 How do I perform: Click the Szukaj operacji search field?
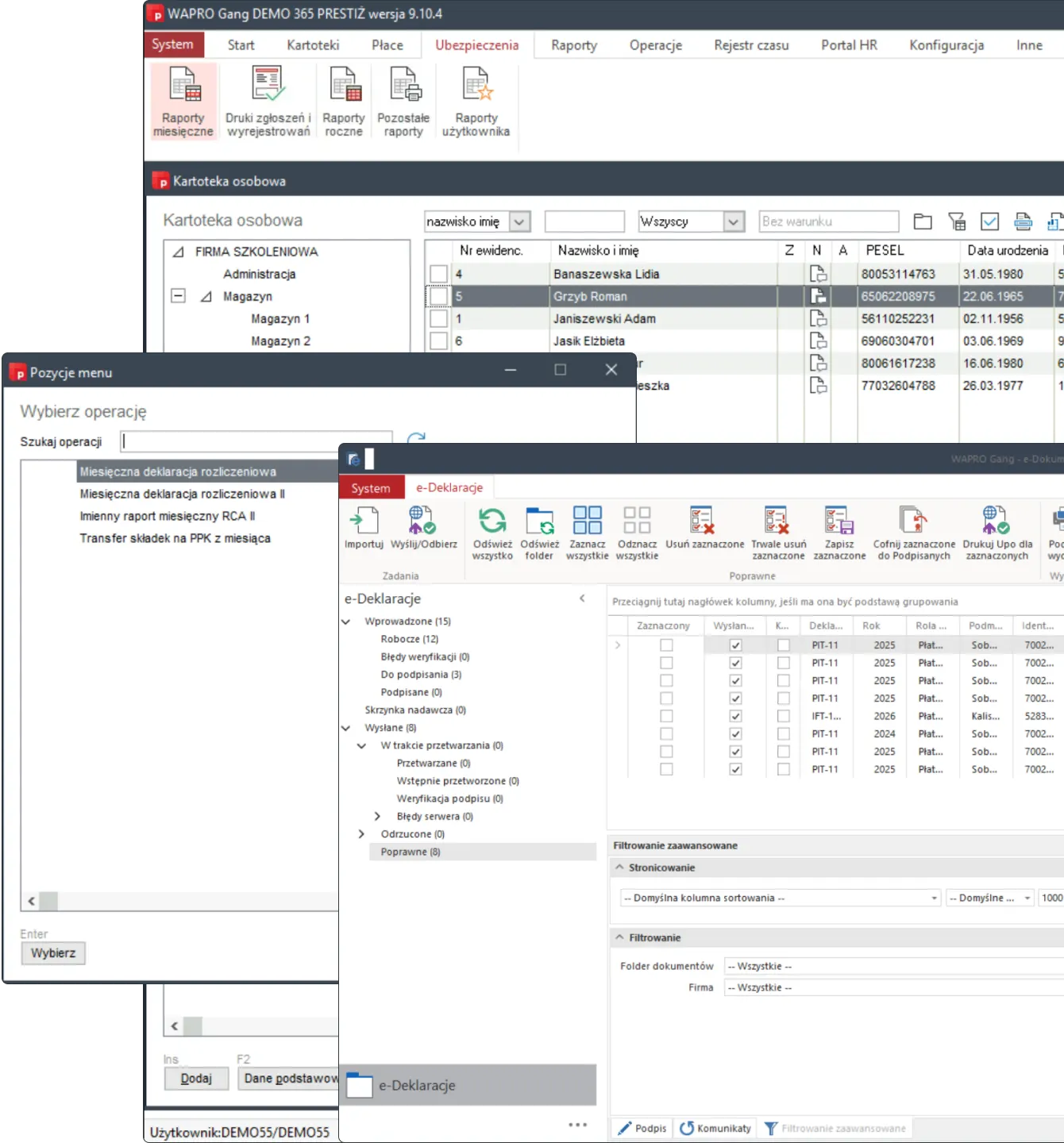pyautogui.click(x=256, y=441)
